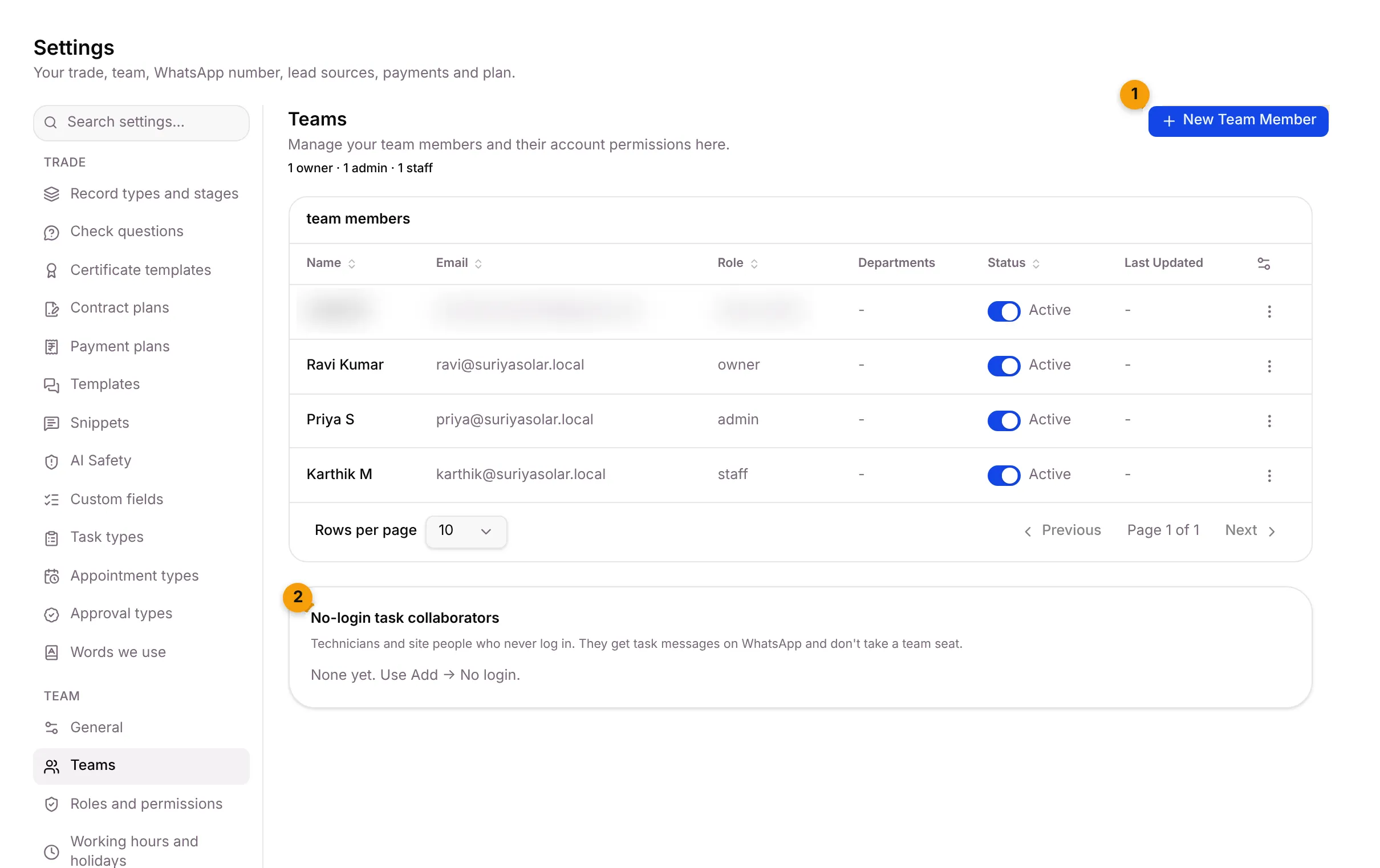Open row actions menu for blurred member
Screen dimensions: 1380x868
[1269, 312]
